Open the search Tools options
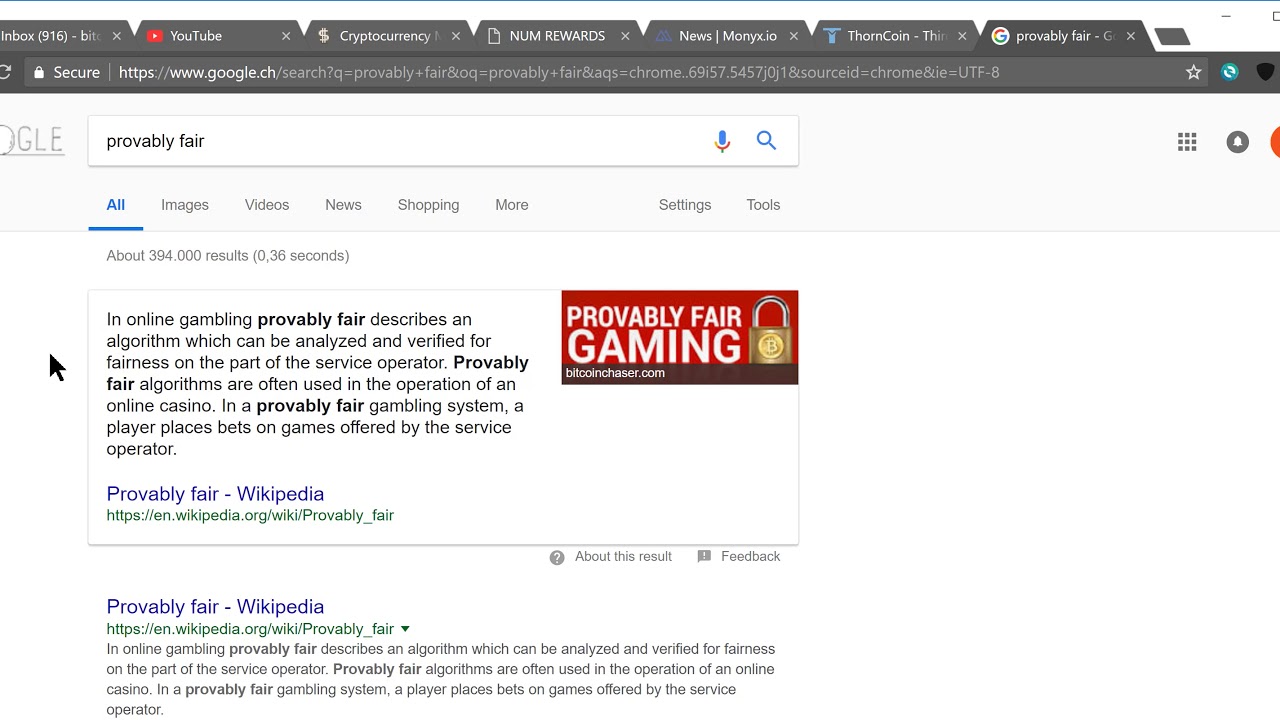 coord(763,205)
